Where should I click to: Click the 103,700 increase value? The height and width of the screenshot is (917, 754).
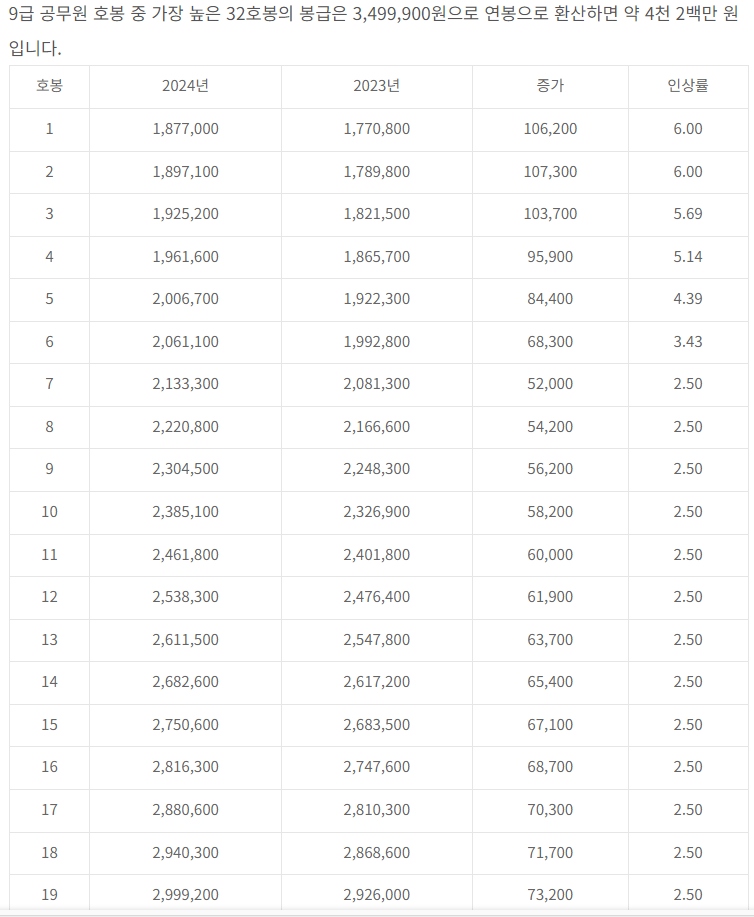click(550, 214)
